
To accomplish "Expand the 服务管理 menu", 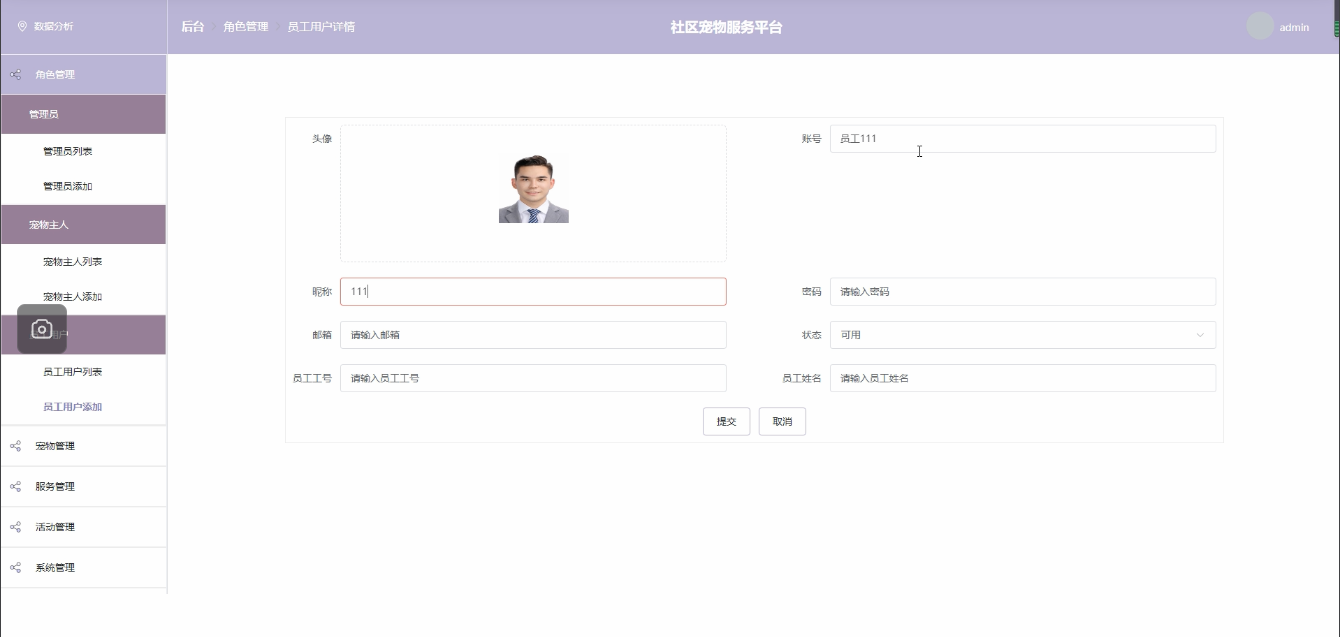I will click(83, 487).
